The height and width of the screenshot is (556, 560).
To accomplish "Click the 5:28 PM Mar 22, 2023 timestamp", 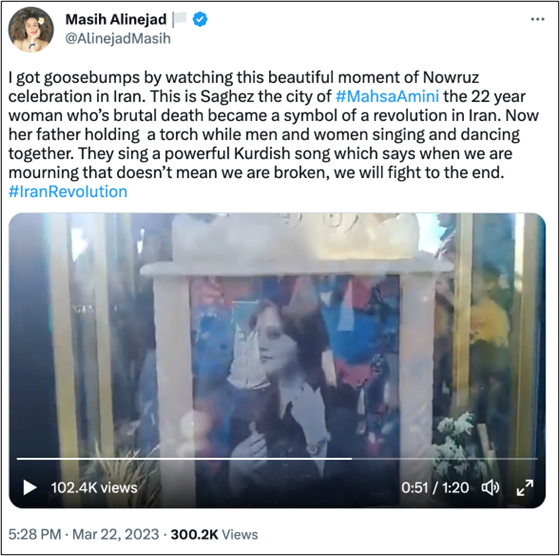I will (84, 535).
